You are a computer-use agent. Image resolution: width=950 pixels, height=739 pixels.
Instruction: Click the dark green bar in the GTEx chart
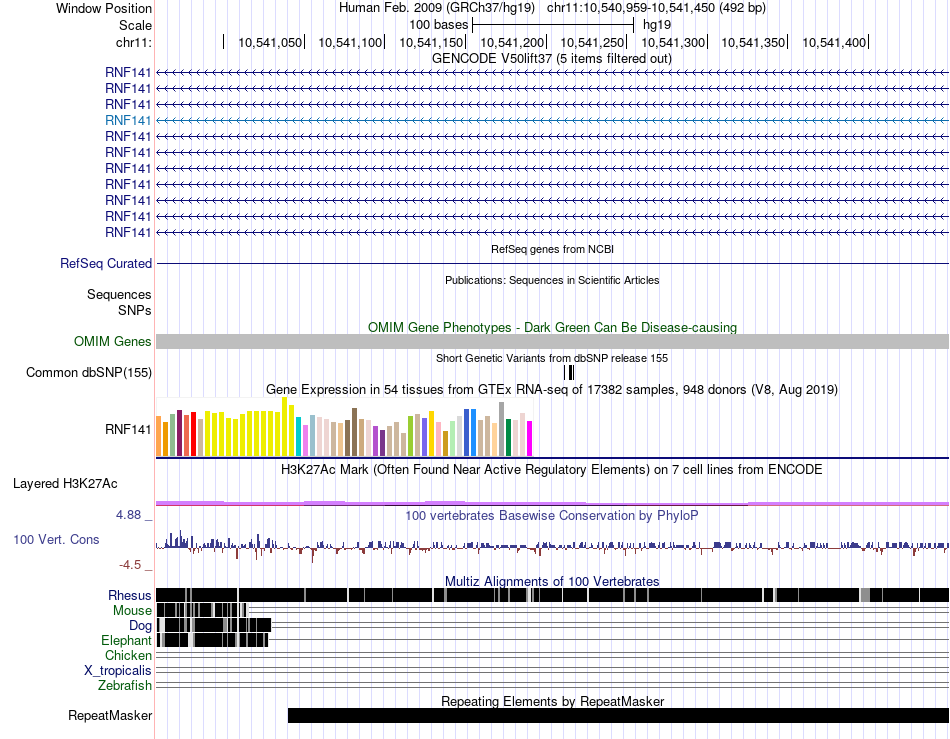pos(508,437)
